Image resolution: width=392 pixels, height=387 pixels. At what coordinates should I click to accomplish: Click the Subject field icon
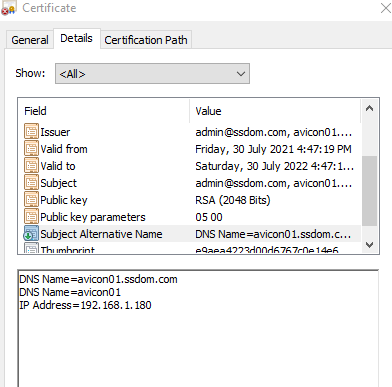pos(31,183)
